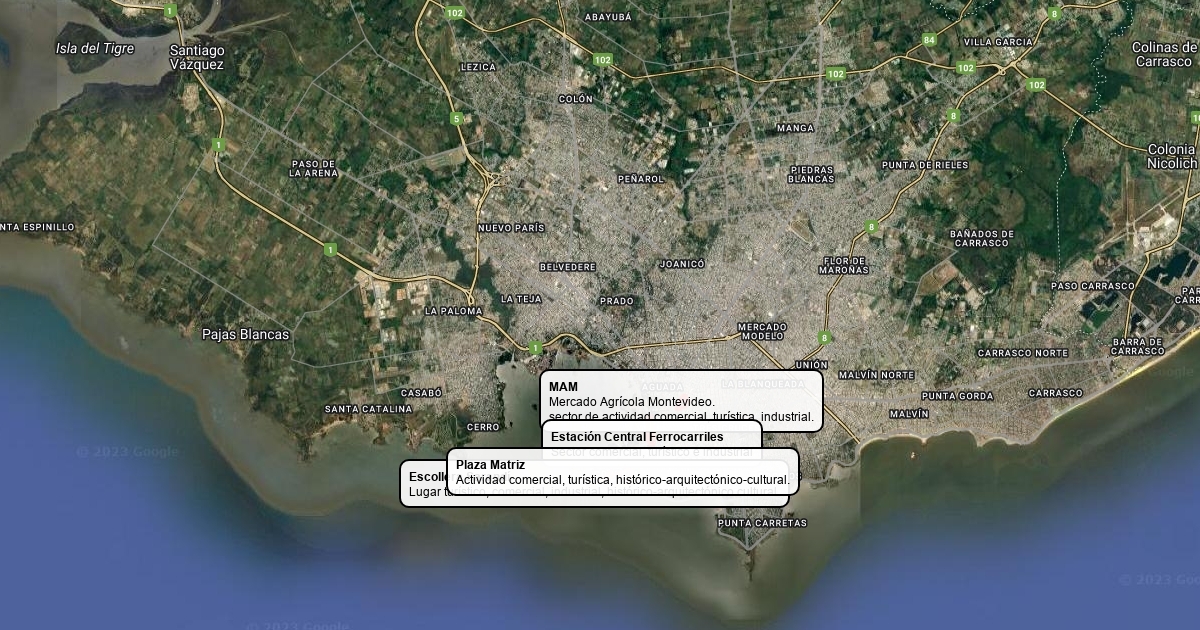Image resolution: width=1200 pixels, height=630 pixels.
Task: Click the Mercado Modelo neighborhood label
Action: [x=762, y=332]
